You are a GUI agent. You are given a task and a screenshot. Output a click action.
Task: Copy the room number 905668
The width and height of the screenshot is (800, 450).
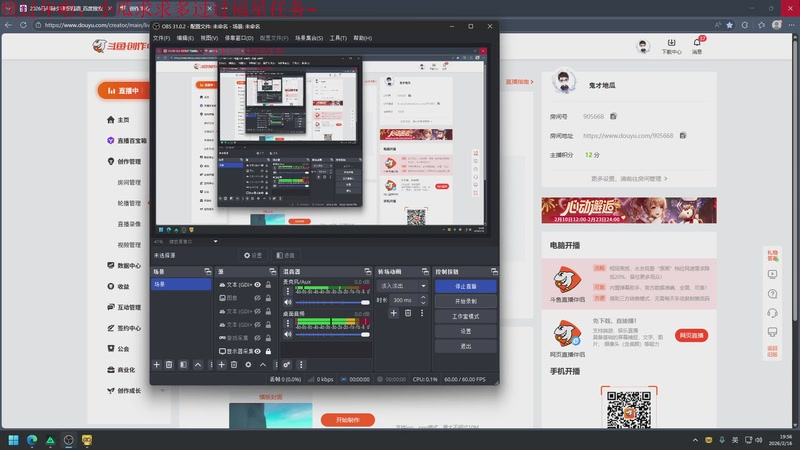coord(613,116)
